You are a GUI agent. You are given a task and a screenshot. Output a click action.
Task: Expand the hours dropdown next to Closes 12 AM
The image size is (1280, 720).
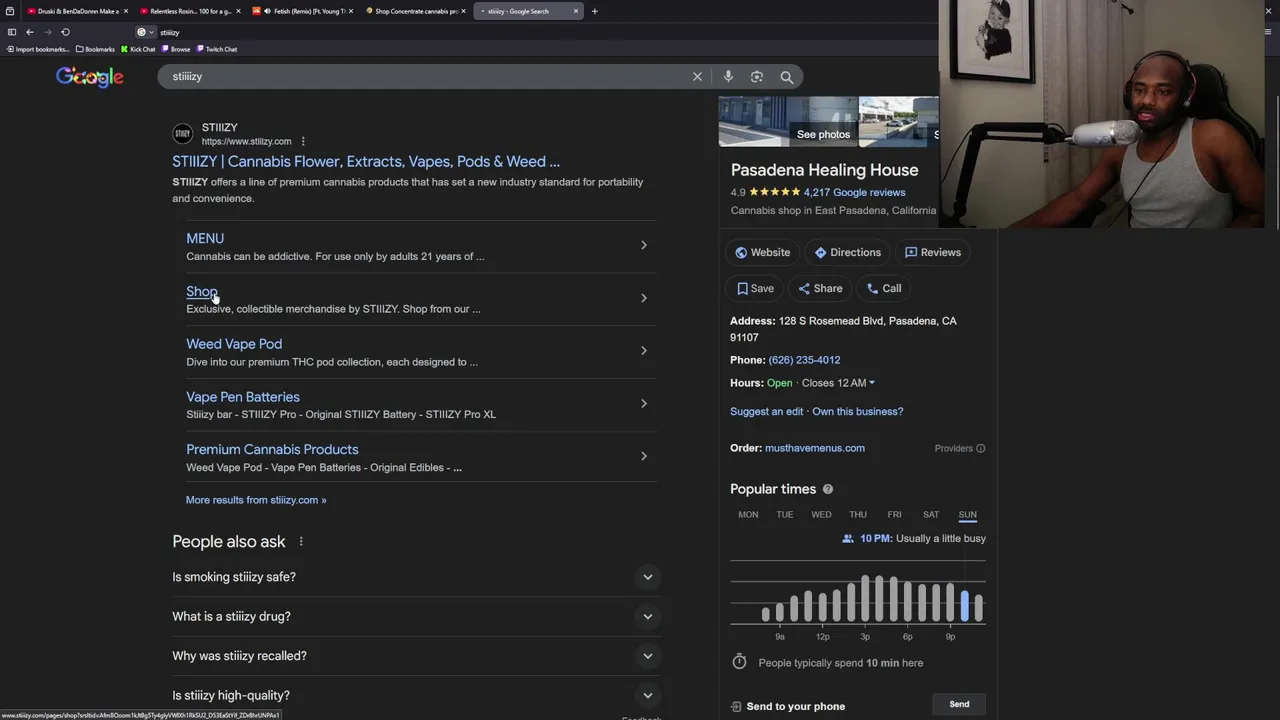point(872,383)
